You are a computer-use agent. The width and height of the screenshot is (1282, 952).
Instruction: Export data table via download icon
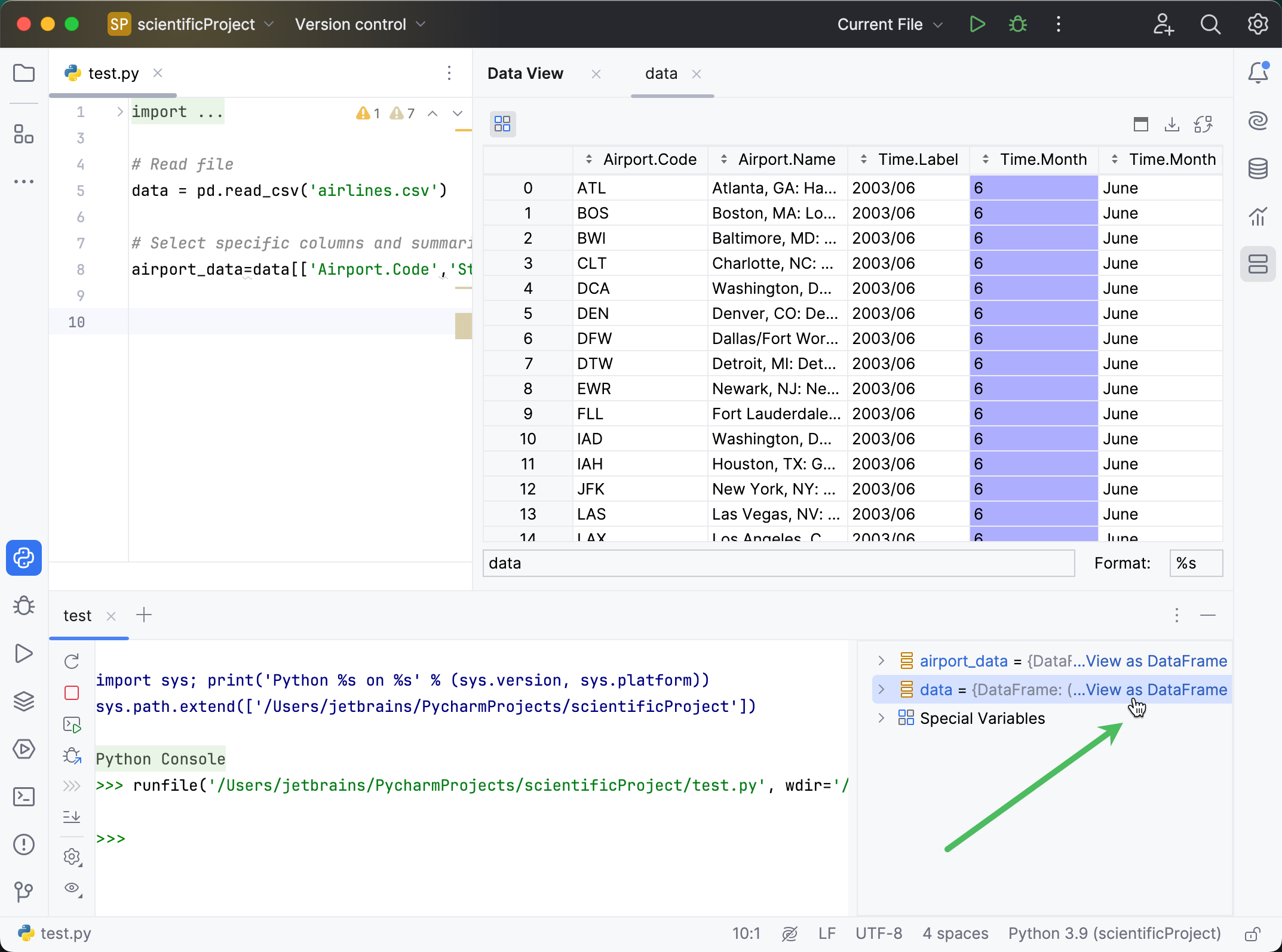[x=1171, y=124]
